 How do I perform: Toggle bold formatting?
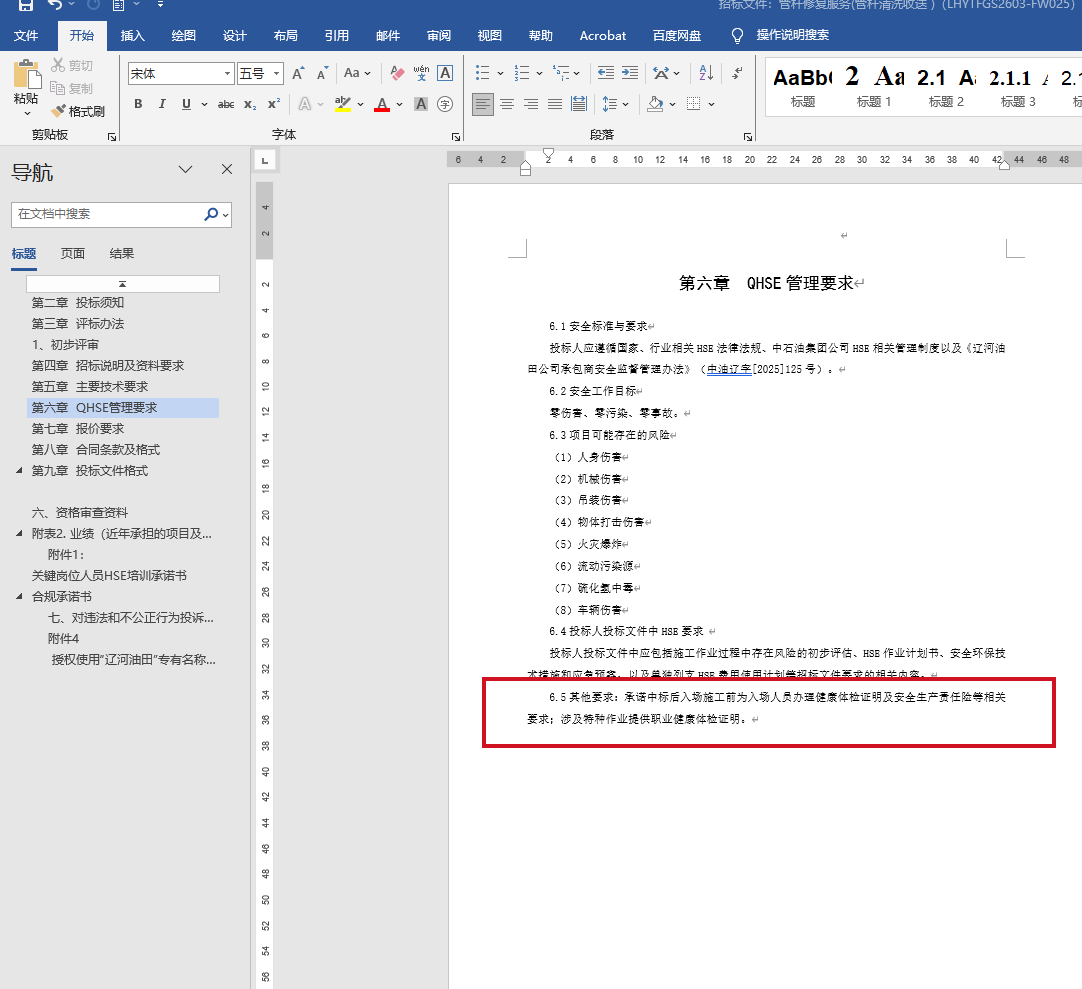138,104
